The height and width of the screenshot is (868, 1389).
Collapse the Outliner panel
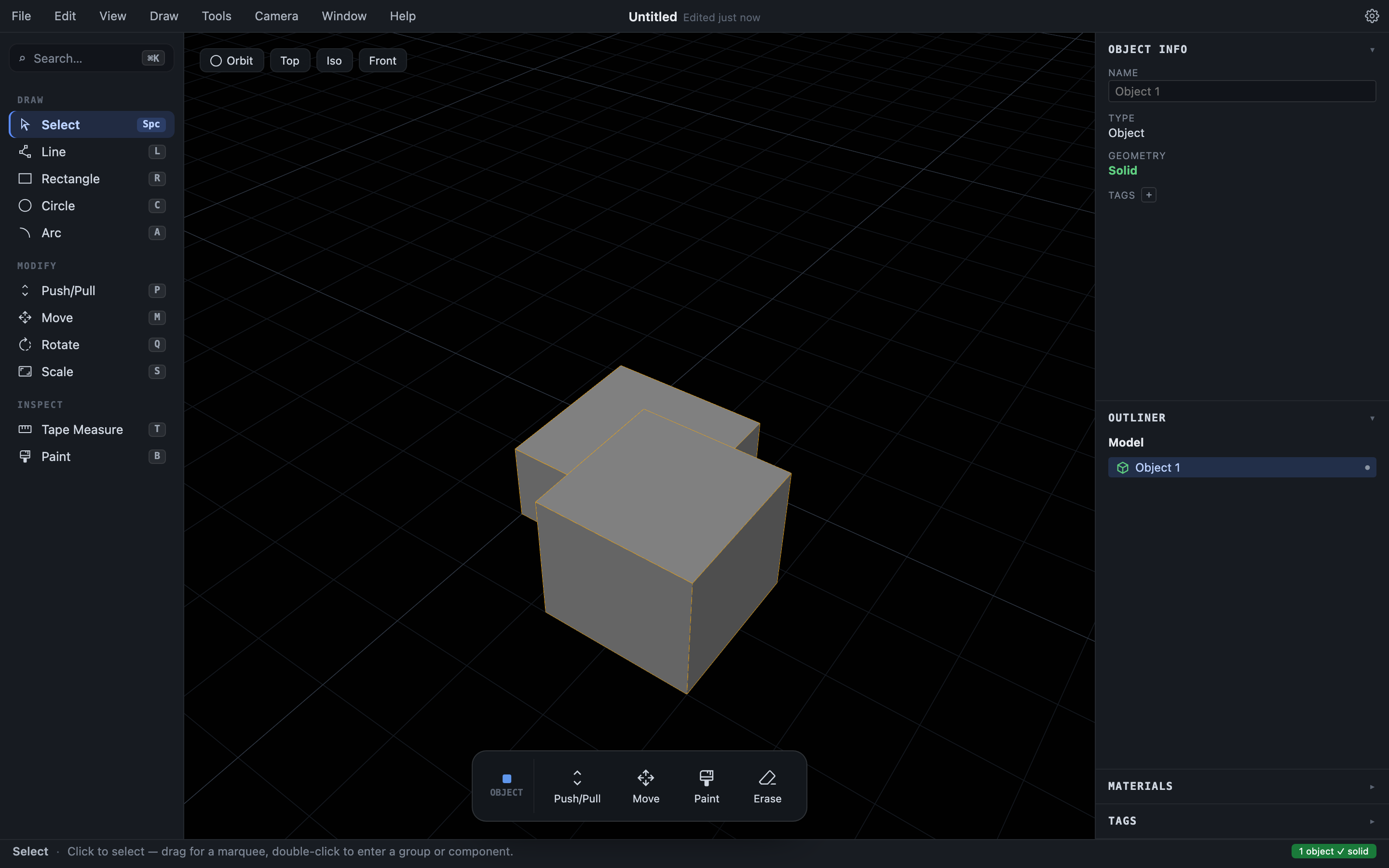(1372, 419)
